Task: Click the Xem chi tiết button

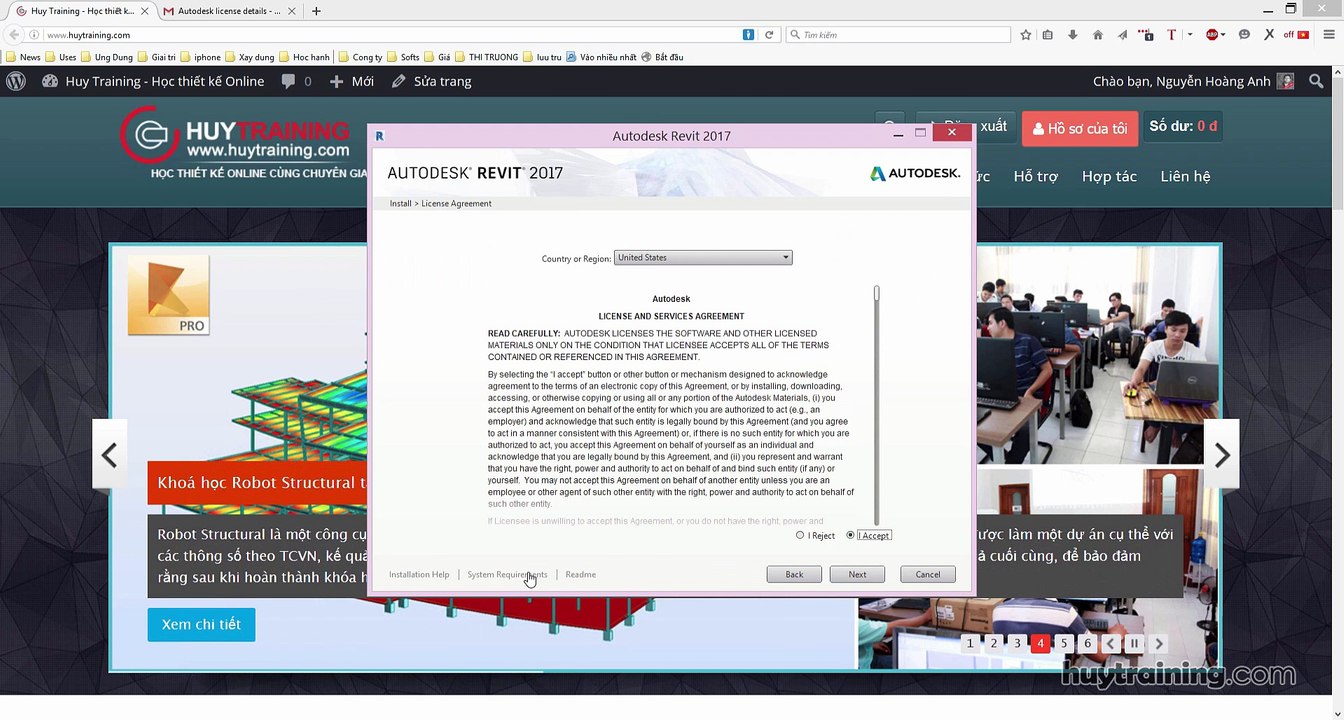Action: (x=201, y=624)
